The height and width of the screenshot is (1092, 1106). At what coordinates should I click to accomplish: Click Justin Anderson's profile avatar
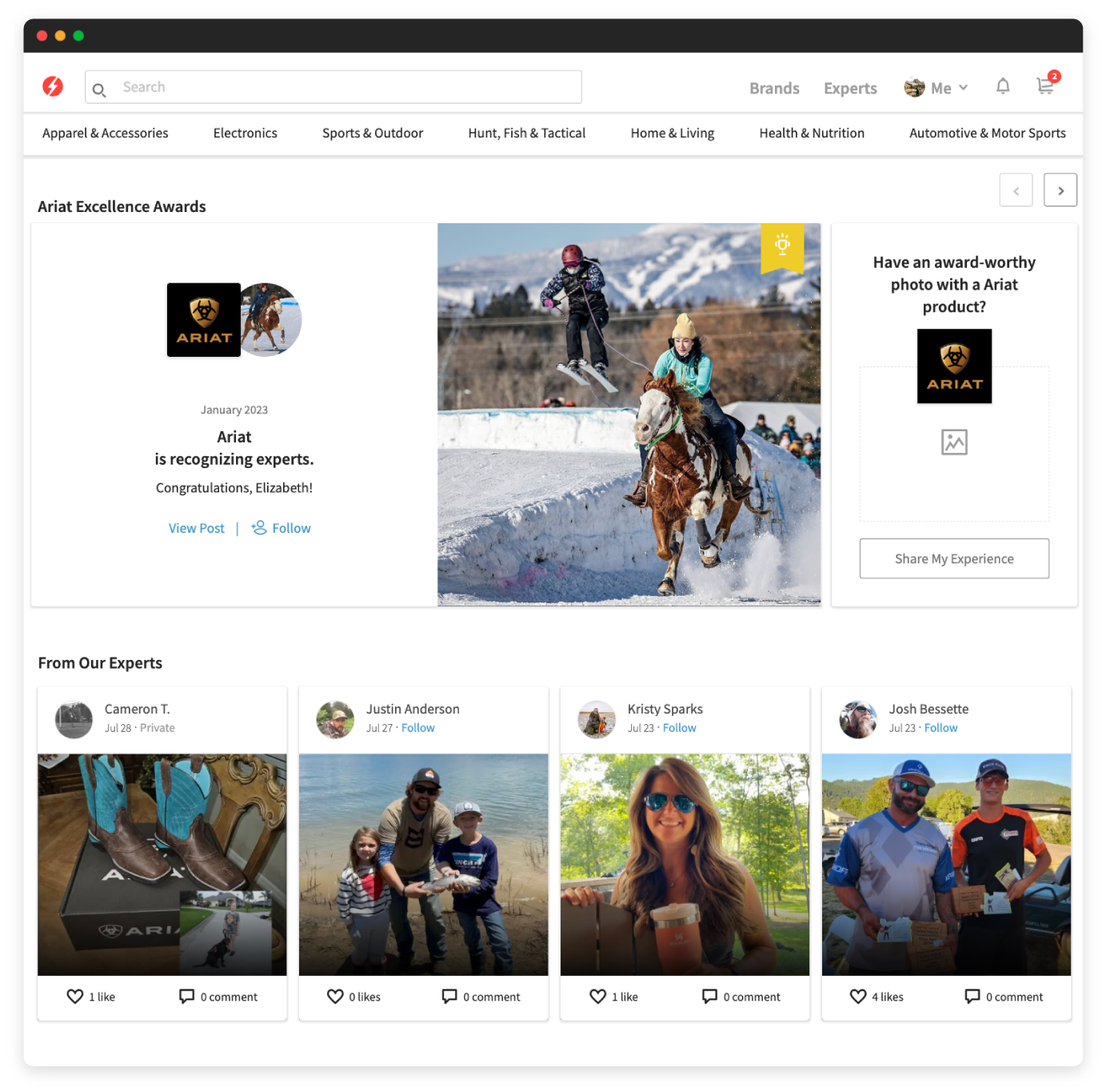[335, 719]
